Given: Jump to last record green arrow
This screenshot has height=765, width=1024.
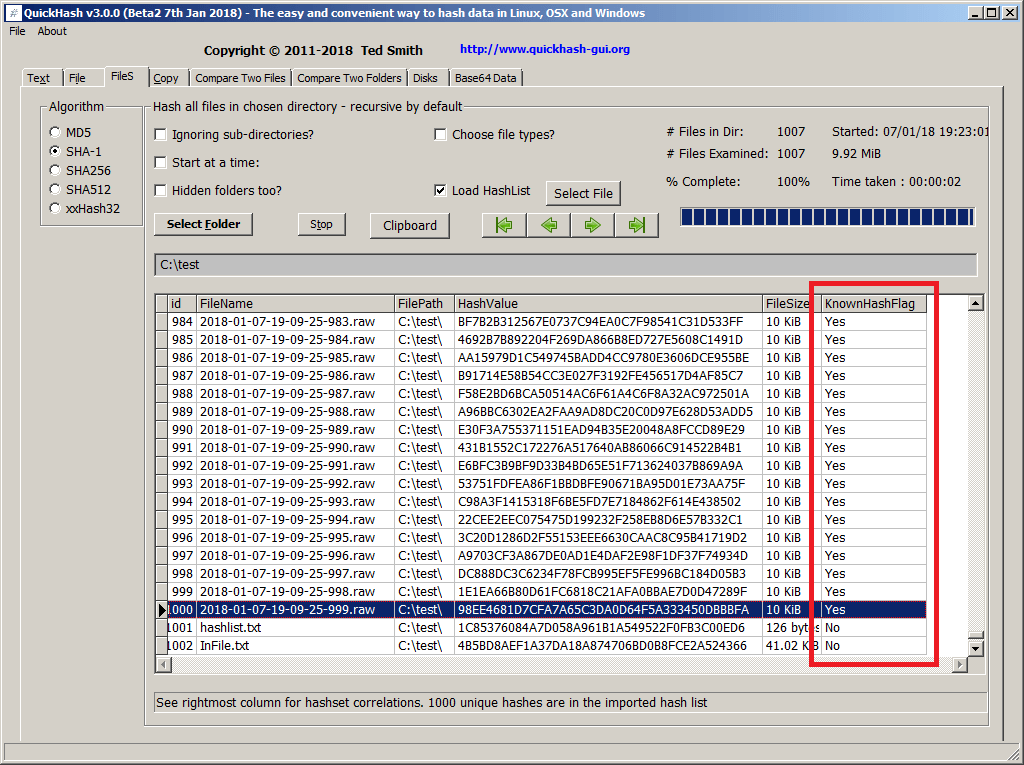Looking at the screenshot, I should click(x=636, y=225).
